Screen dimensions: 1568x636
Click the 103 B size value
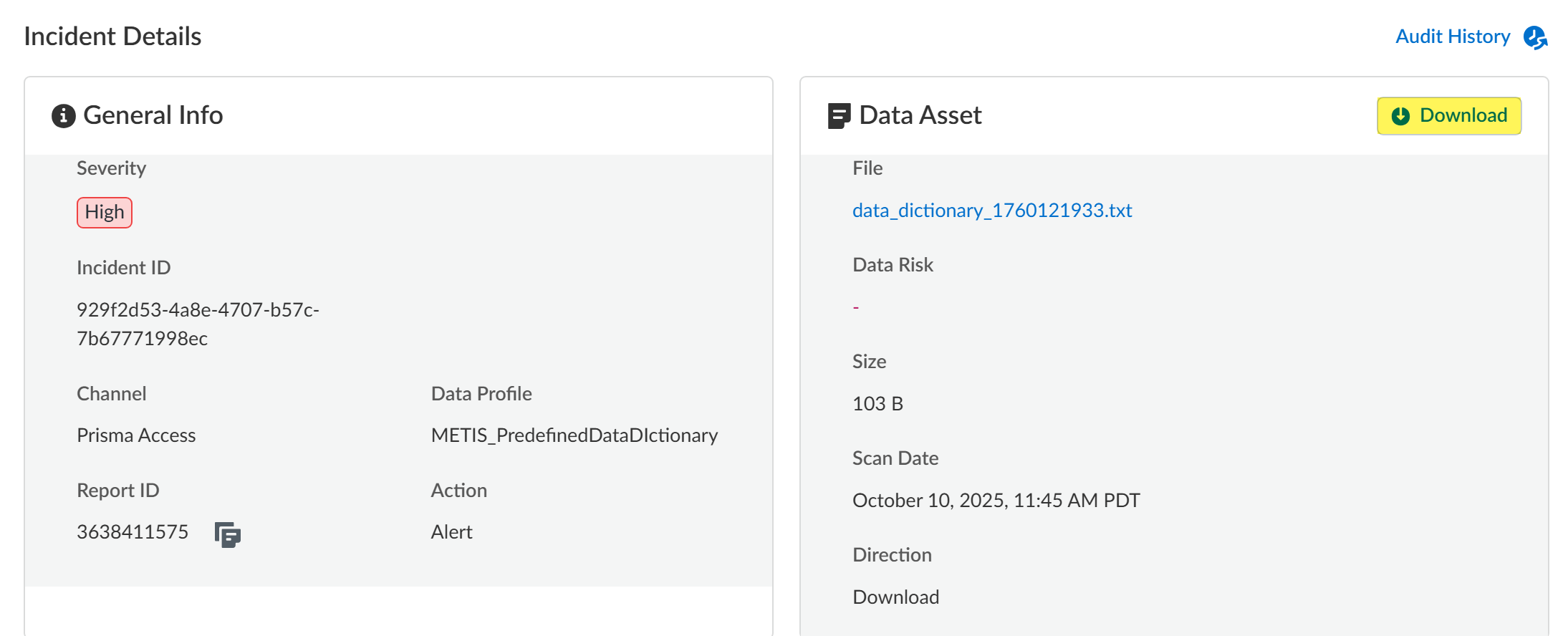click(x=877, y=404)
